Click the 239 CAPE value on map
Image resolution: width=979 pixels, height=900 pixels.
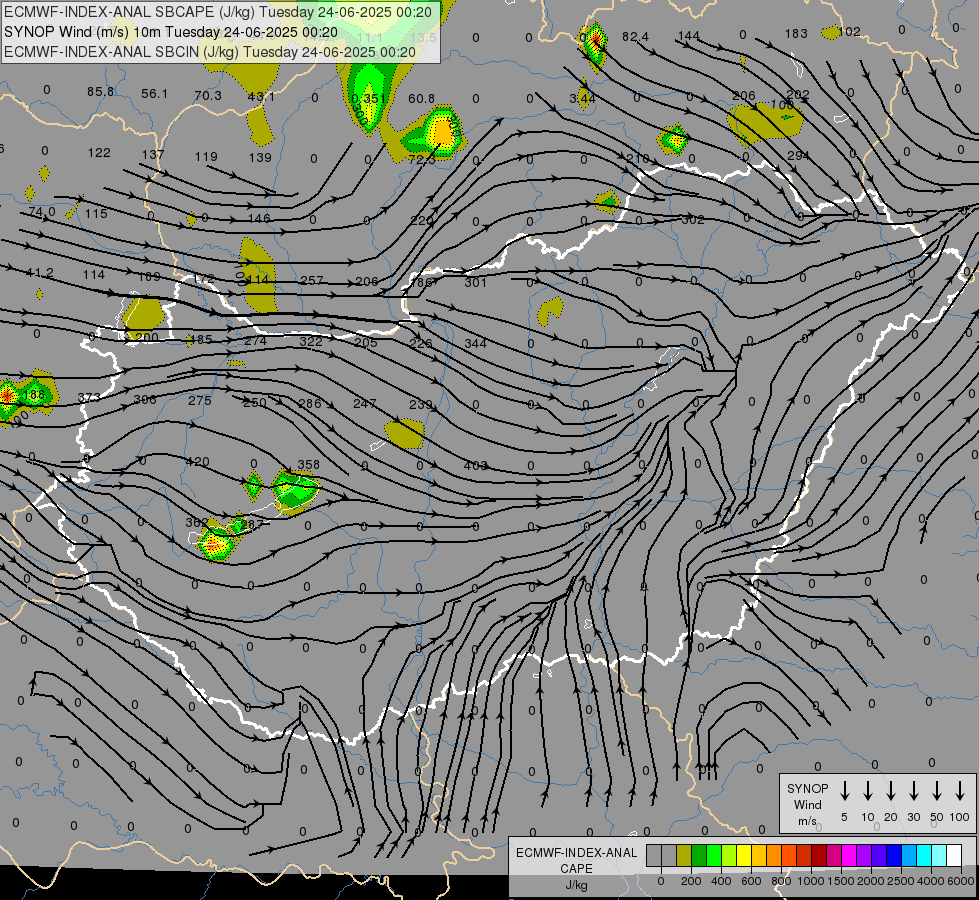420,405
